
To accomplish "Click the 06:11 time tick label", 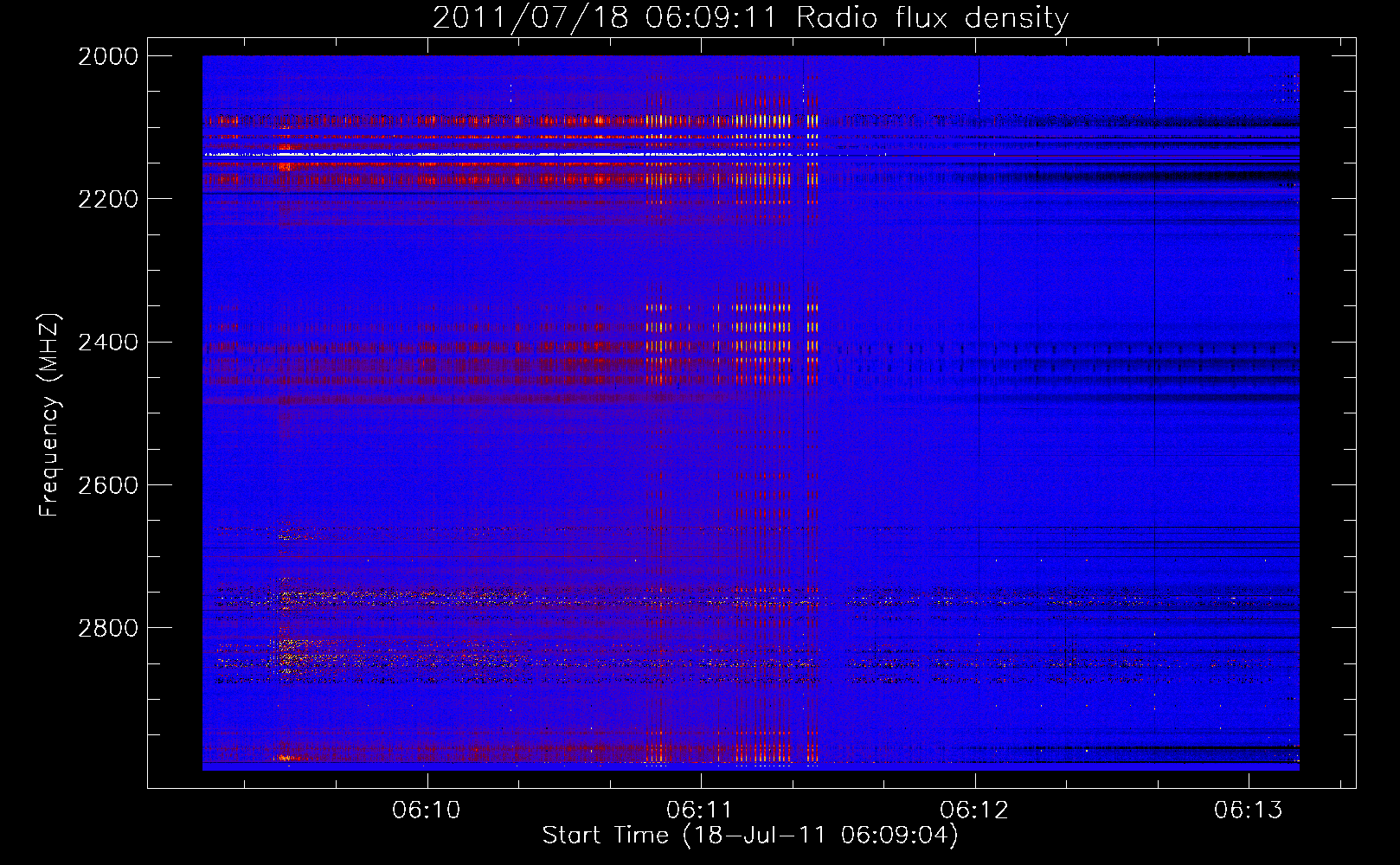I will pyautogui.click(x=700, y=811).
